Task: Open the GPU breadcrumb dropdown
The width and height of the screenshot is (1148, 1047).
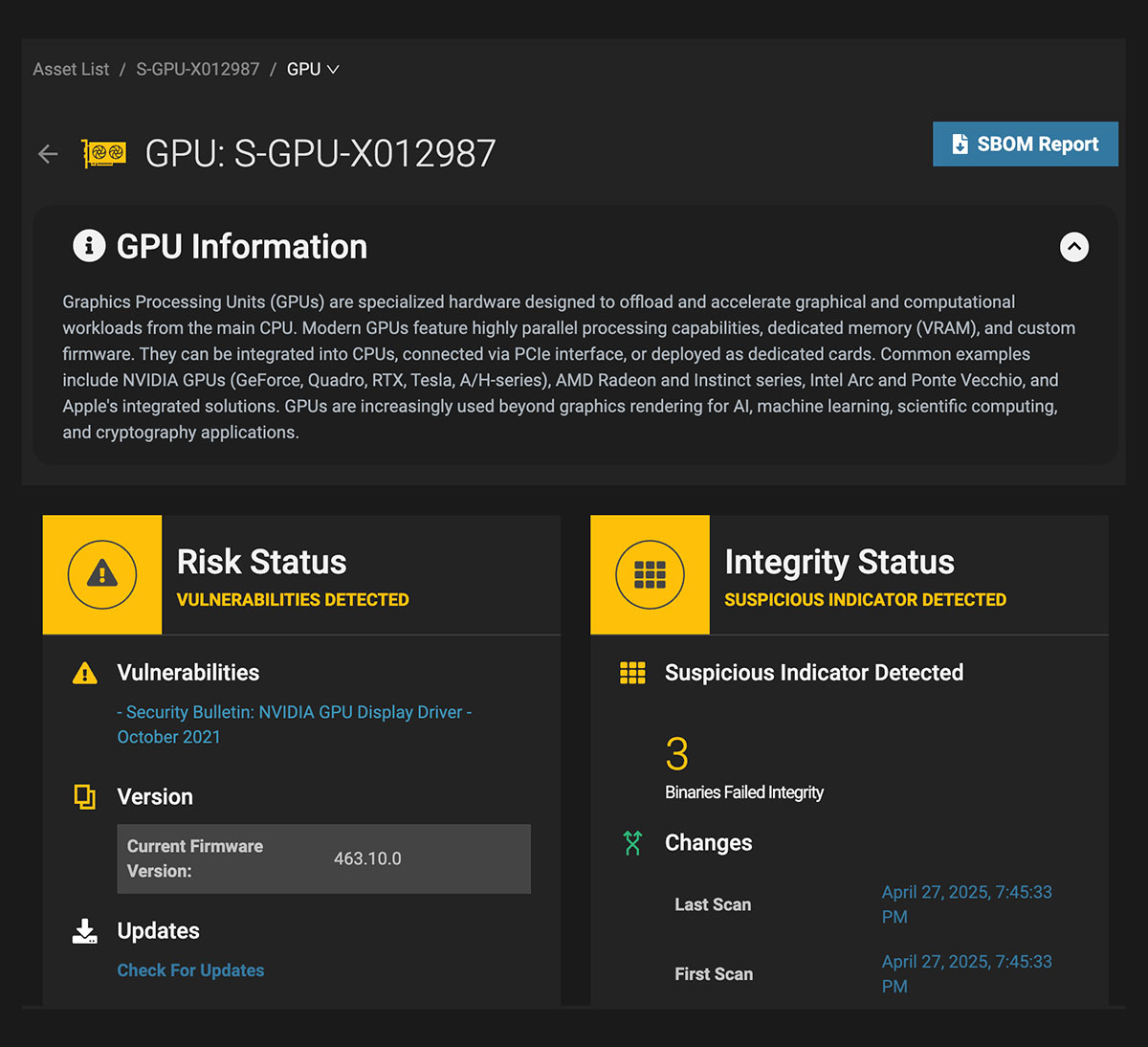Action: click(x=313, y=69)
